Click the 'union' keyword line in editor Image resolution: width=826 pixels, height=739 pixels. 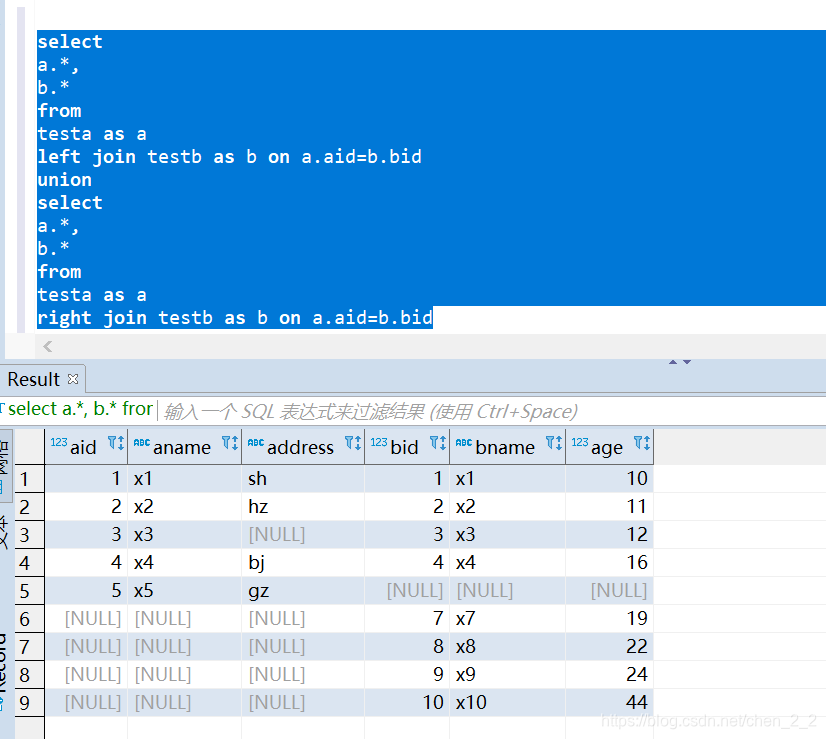pos(65,180)
